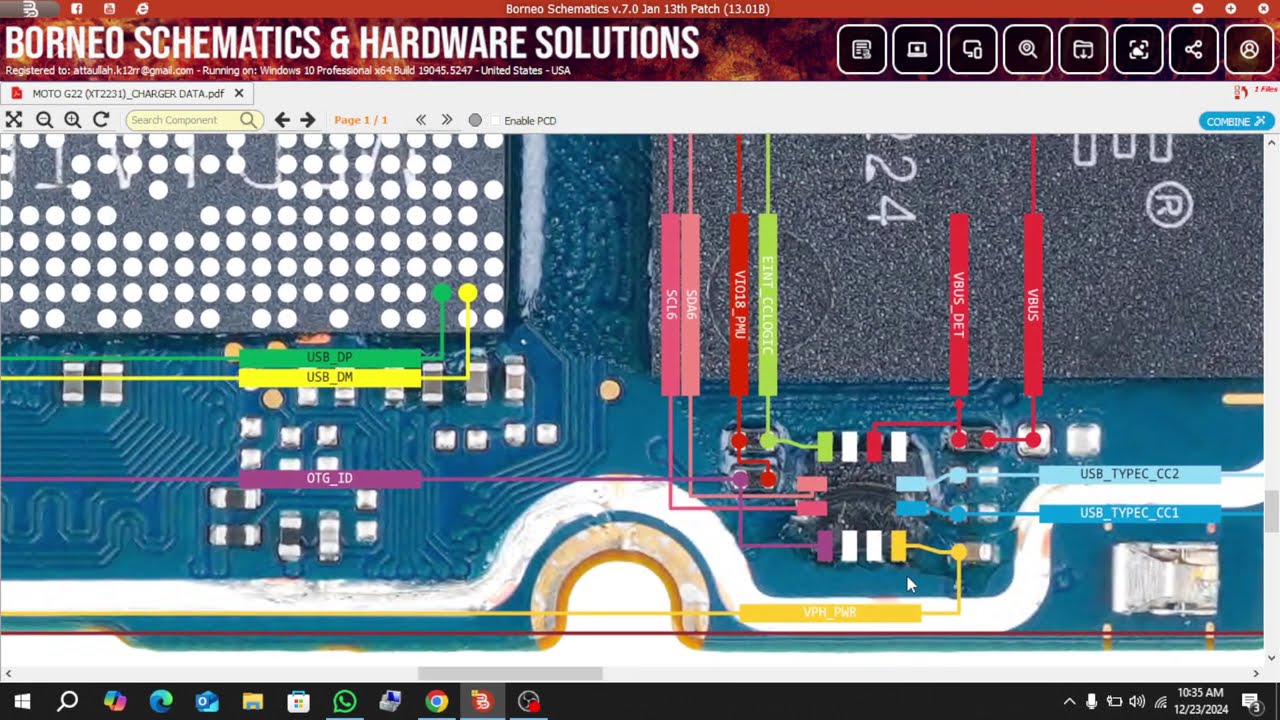Show hidden system tray icons
This screenshot has width=1280, height=720.
click(1069, 701)
